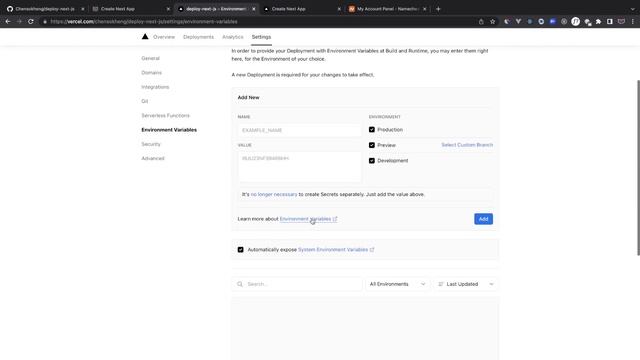Open Domains settings section
The height and width of the screenshot is (360, 640).
tap(151, 73)
